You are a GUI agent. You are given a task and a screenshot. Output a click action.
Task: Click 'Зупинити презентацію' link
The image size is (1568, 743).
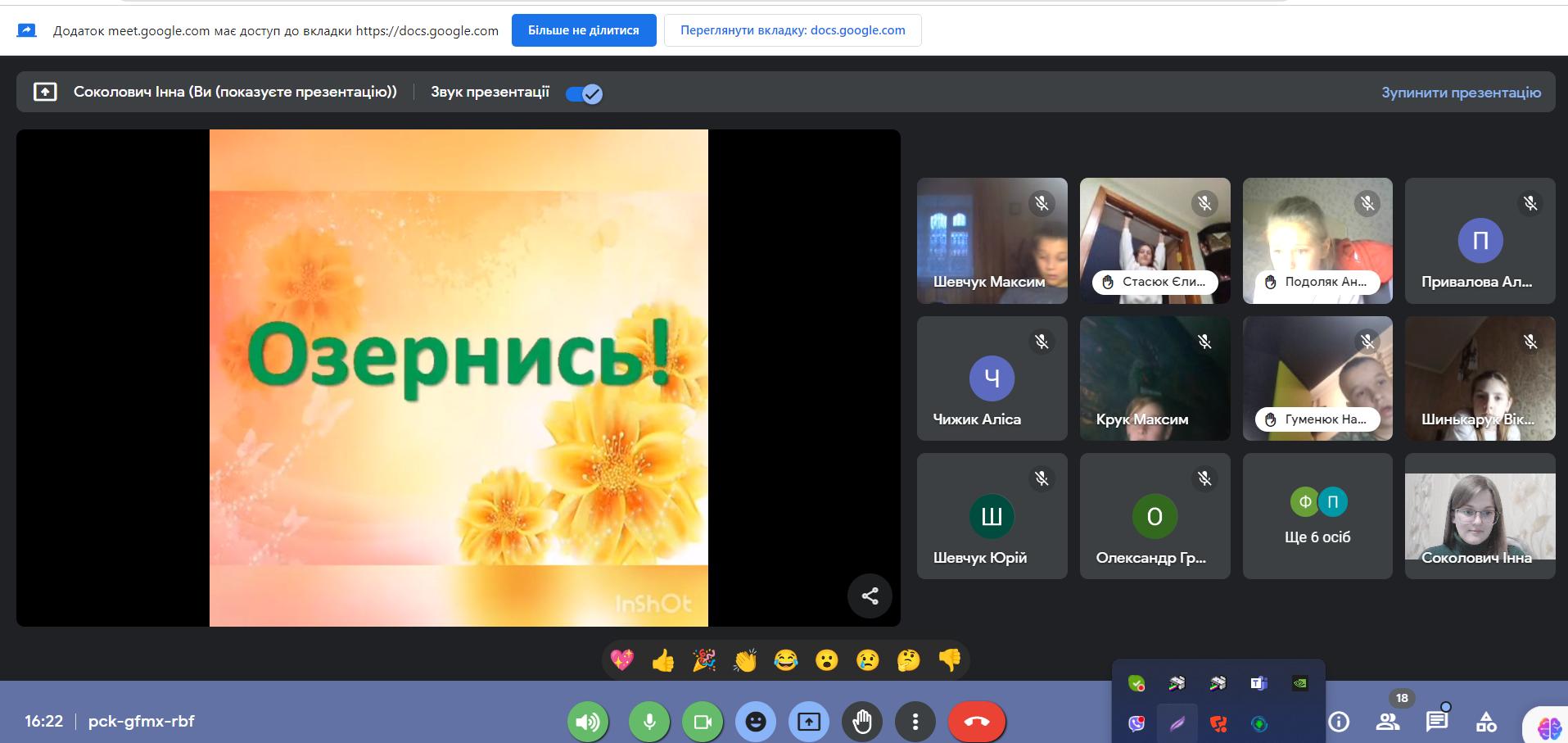[x=1461, y=93]
